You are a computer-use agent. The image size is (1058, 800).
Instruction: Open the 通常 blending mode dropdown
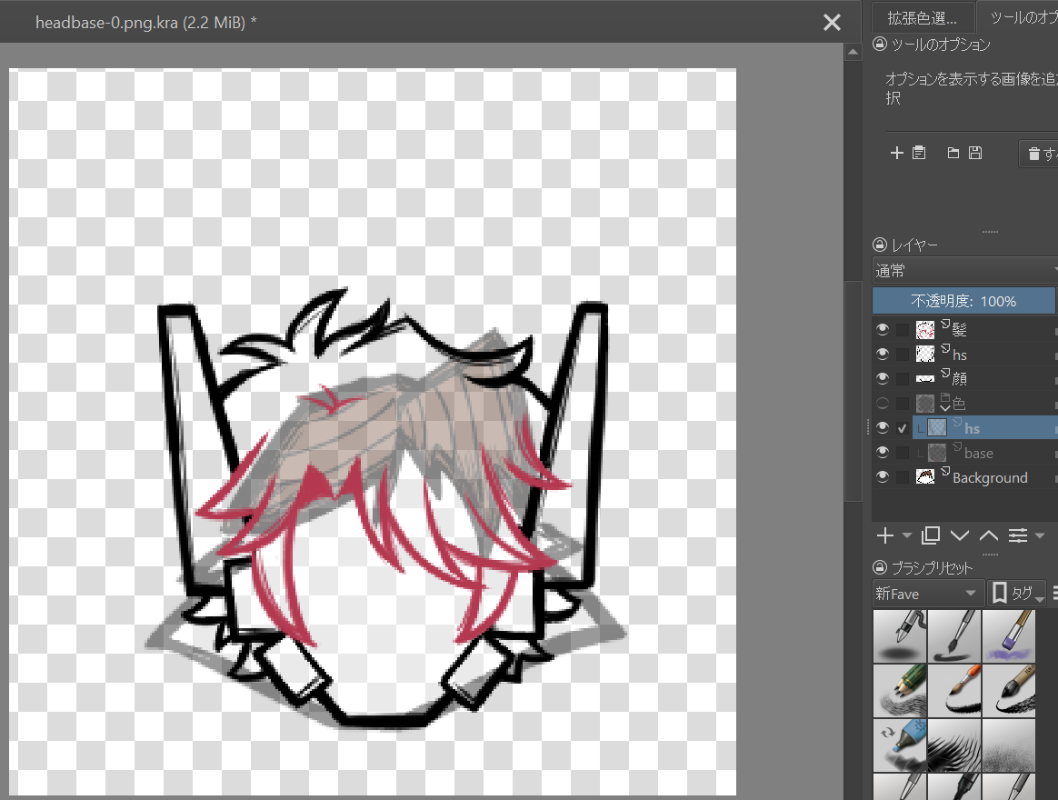click(x=965, y=271)
